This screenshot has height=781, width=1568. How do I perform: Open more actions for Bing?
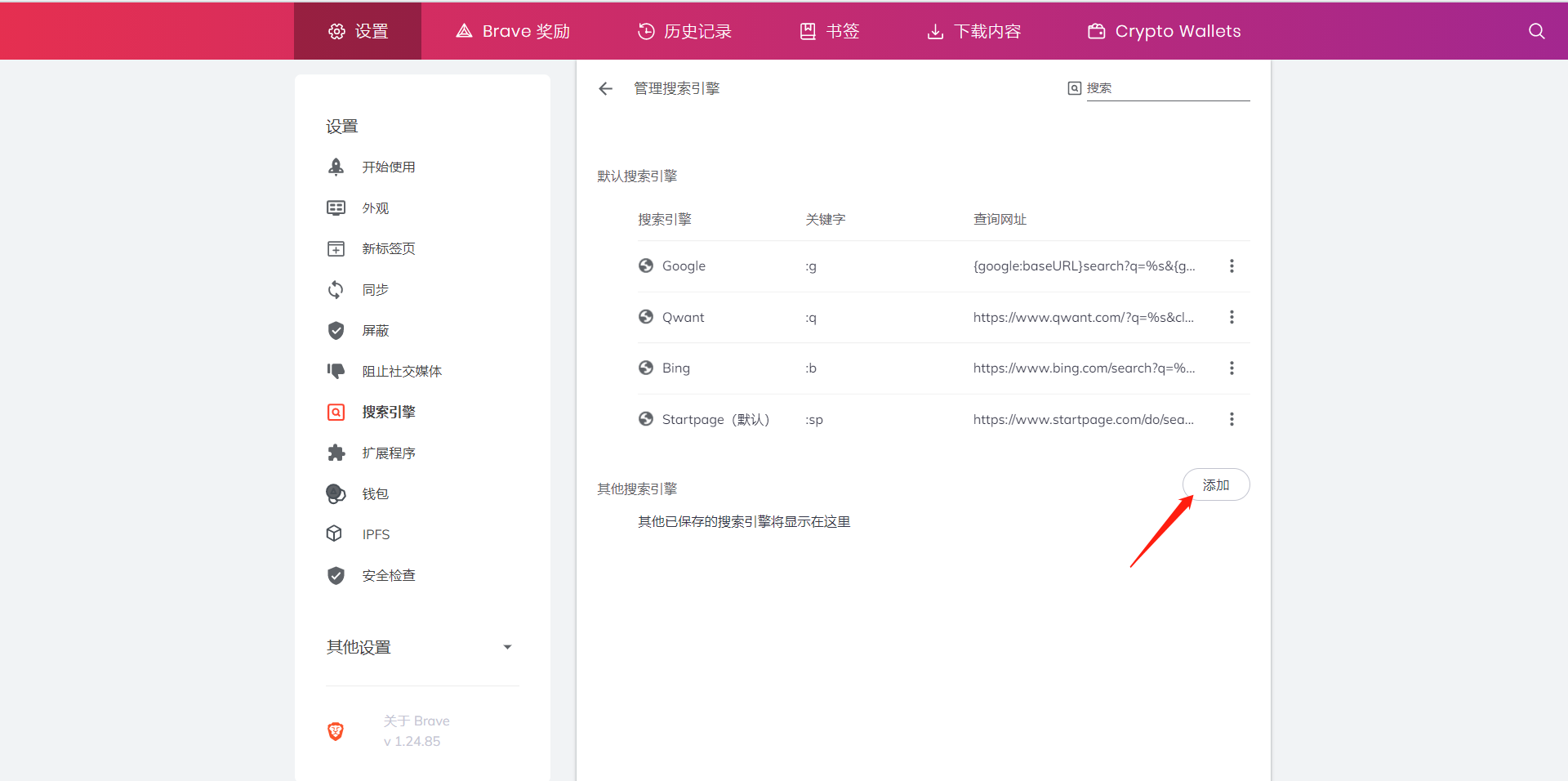click(1232, 368)
